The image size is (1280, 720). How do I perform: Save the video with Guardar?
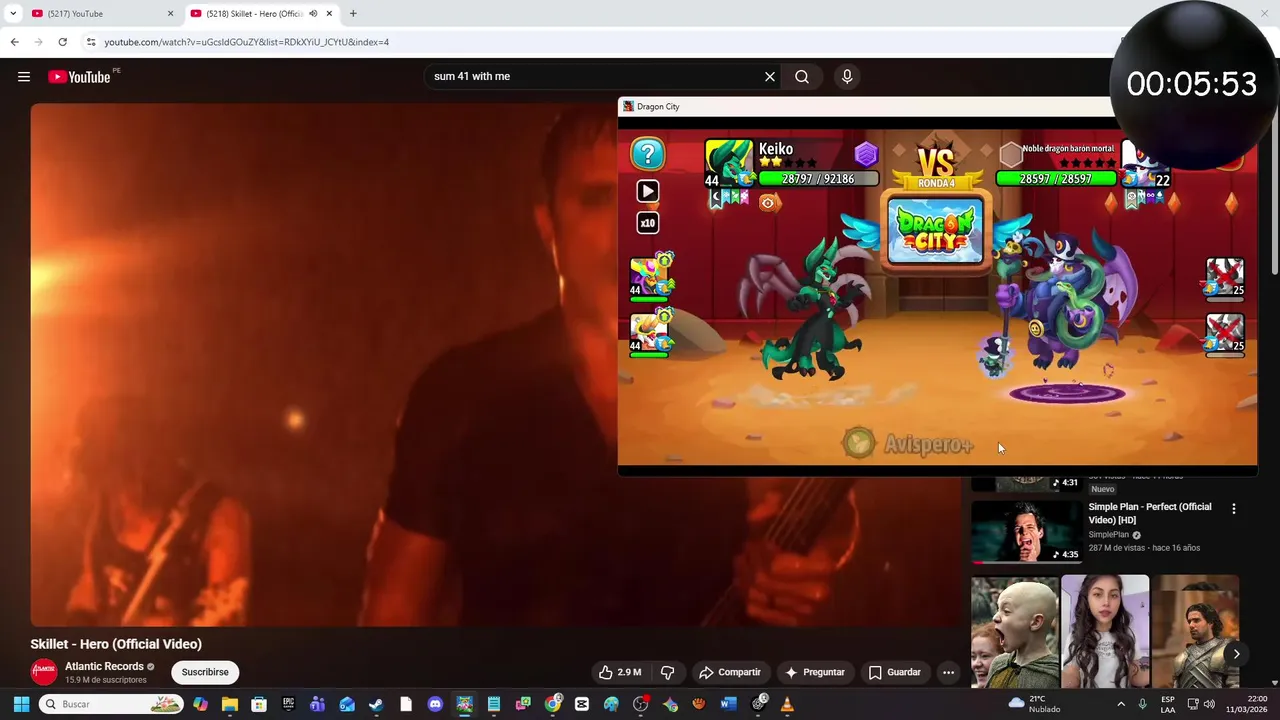(x=894, y=672)
